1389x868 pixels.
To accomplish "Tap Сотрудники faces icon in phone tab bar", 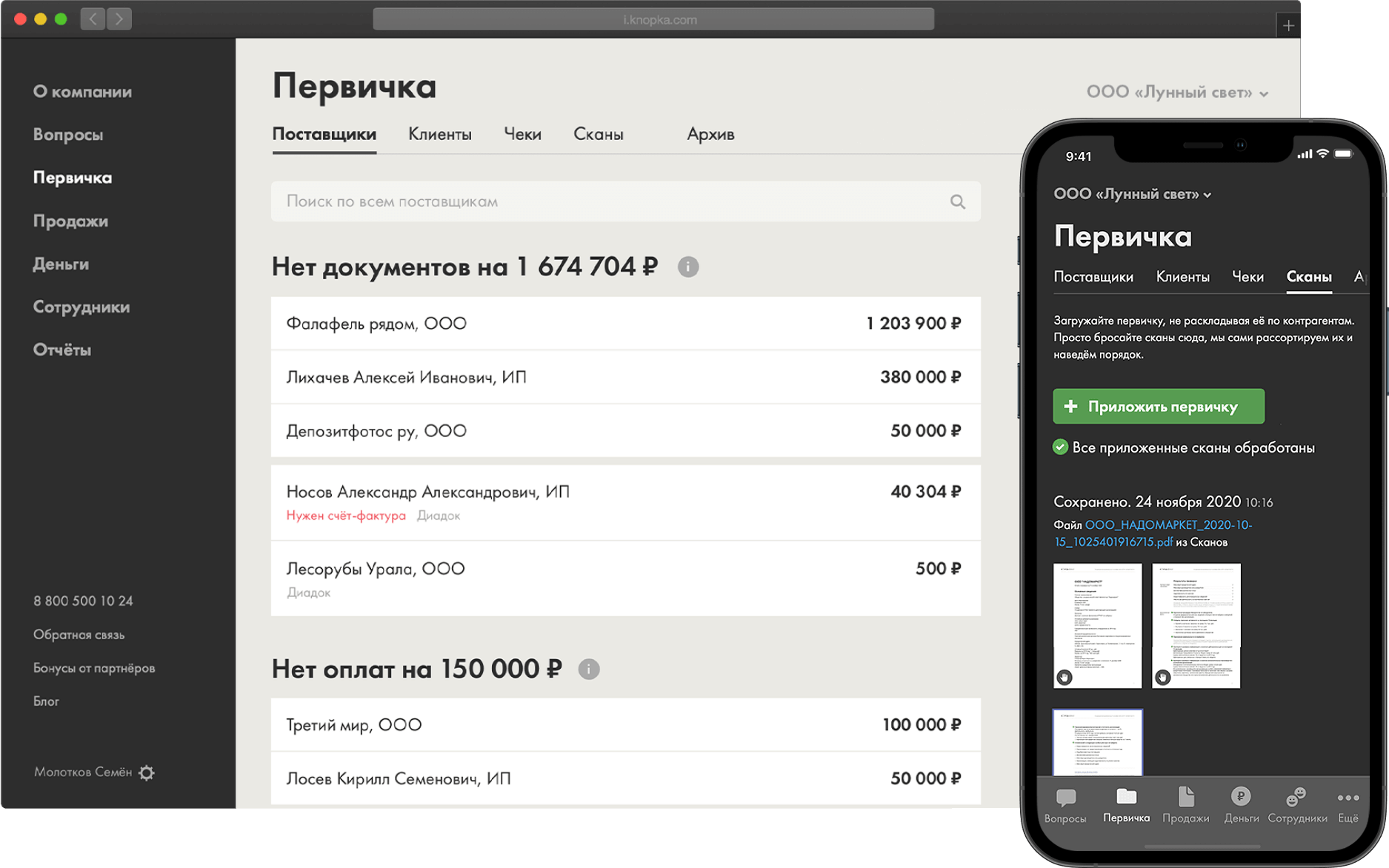I will point(1296,796).
